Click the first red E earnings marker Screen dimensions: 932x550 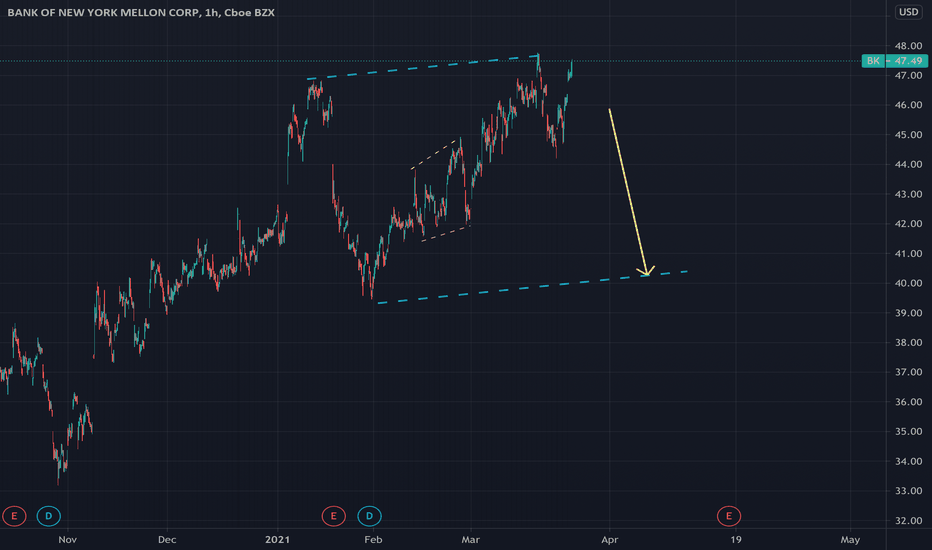[14, 516]
